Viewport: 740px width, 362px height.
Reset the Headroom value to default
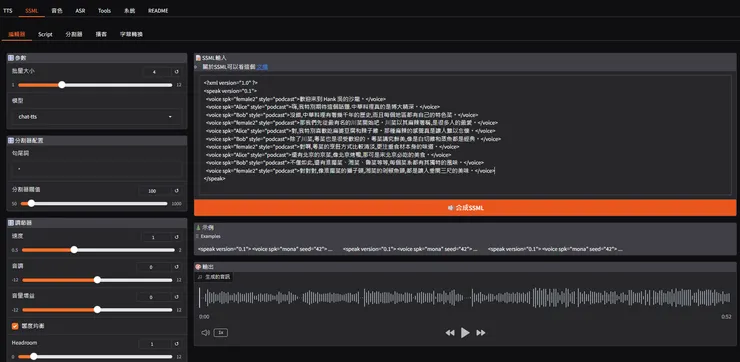tap(177, 344)
